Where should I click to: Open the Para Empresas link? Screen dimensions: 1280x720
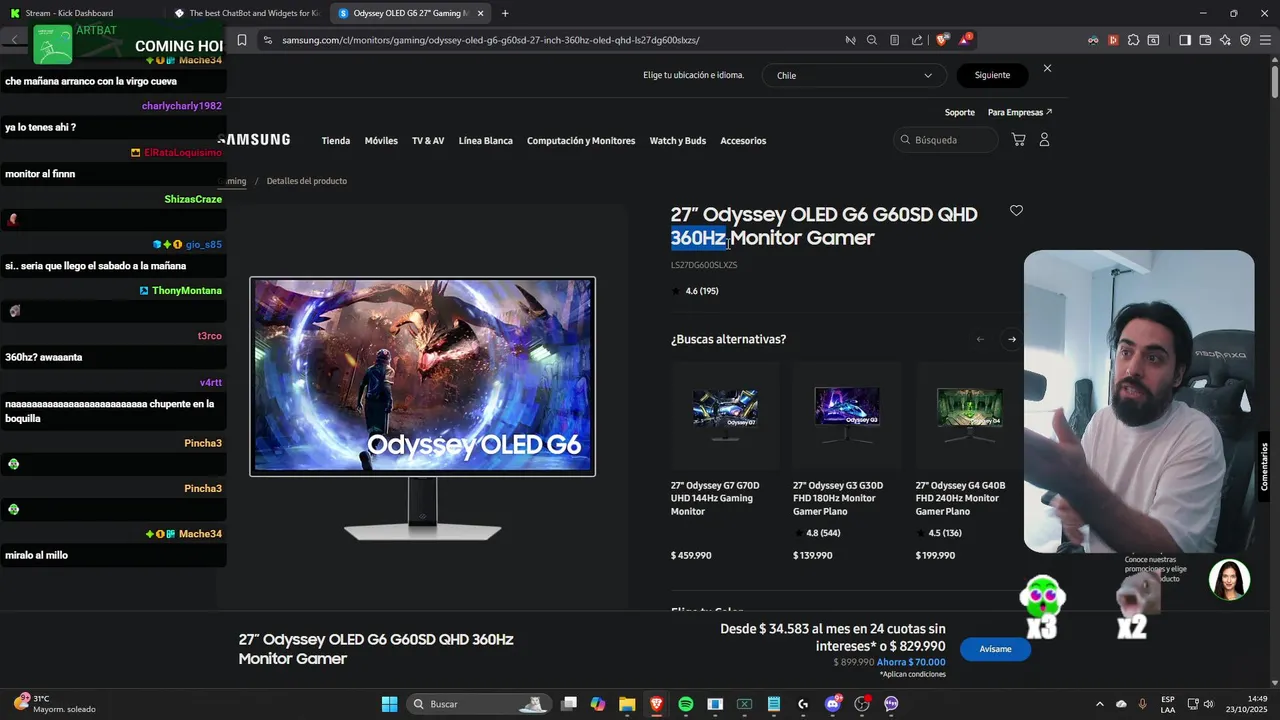pos(1020,112)
